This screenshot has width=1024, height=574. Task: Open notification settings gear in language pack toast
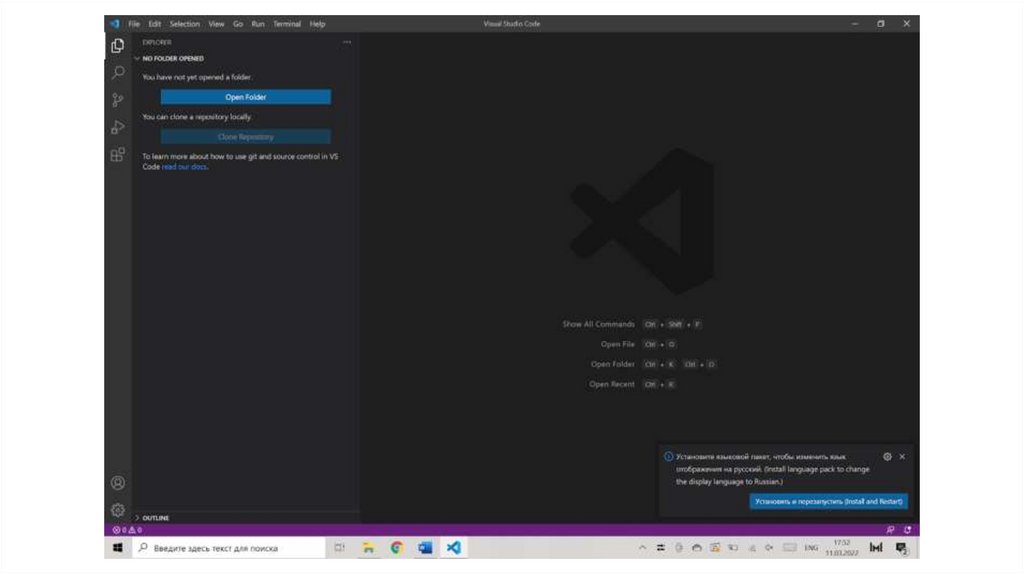point(887,457)
